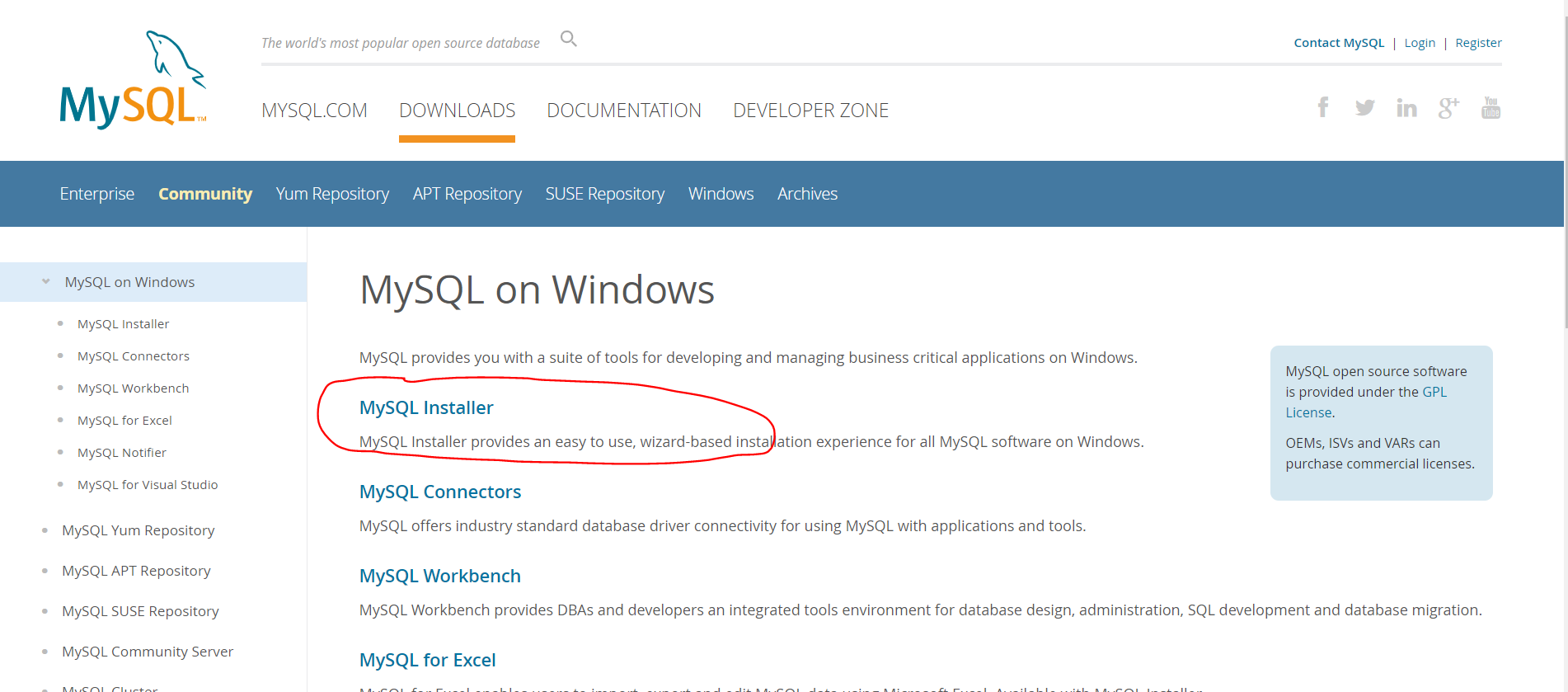
Task: Click Contact MySQL link
Action: 1339,43
